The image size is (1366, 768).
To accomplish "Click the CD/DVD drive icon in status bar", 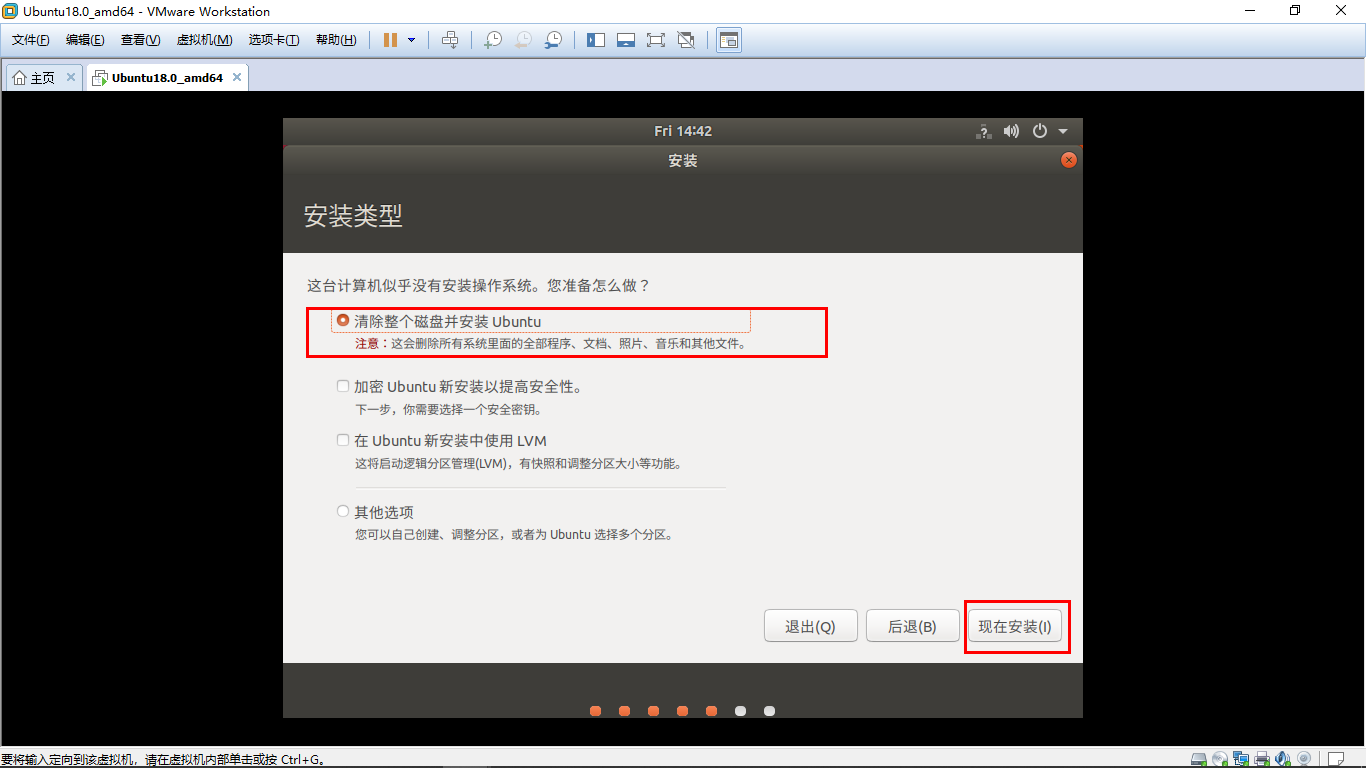I will pos(1220,759).
